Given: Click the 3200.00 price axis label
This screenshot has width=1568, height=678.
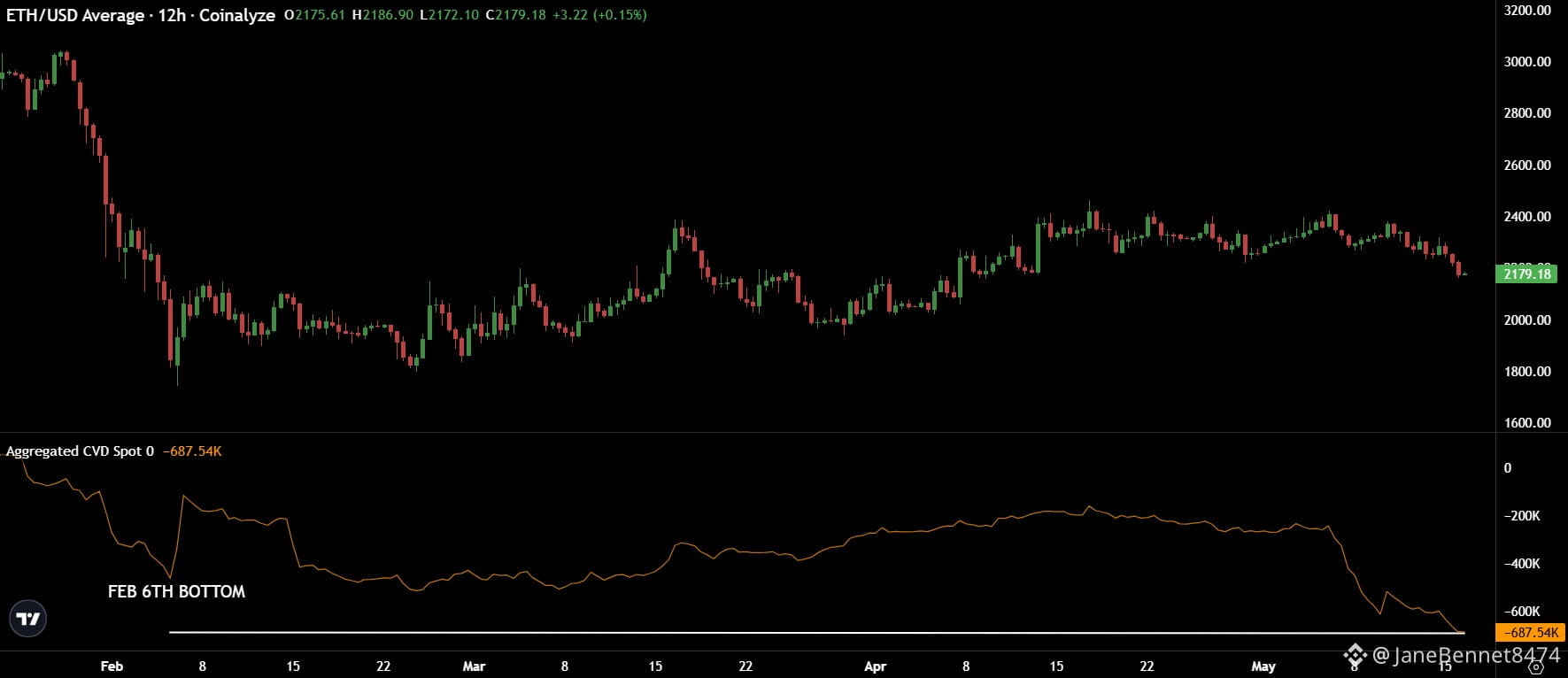Looking at the screenshot, I should pyautogui.click(x=1527, y=11).
